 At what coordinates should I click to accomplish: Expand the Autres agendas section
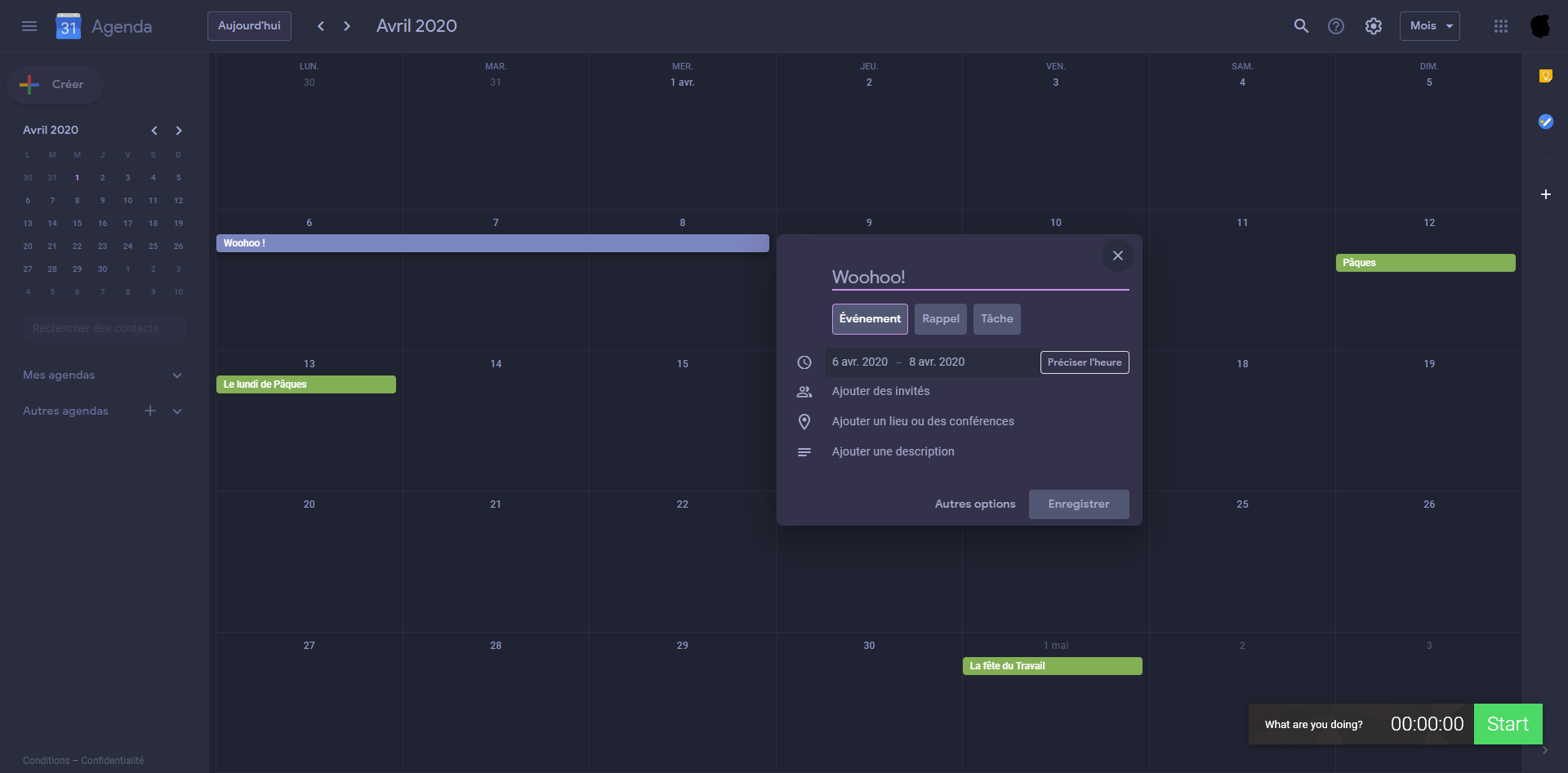pyautogui.click(x=177, y=411)
